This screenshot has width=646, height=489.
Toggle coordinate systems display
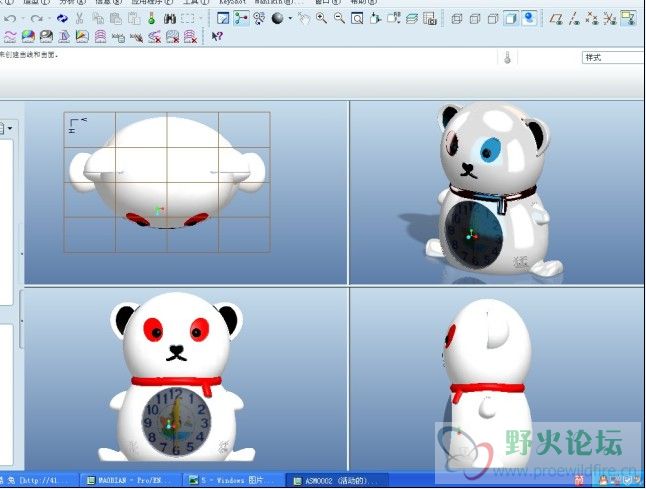(x=610, y=19)
